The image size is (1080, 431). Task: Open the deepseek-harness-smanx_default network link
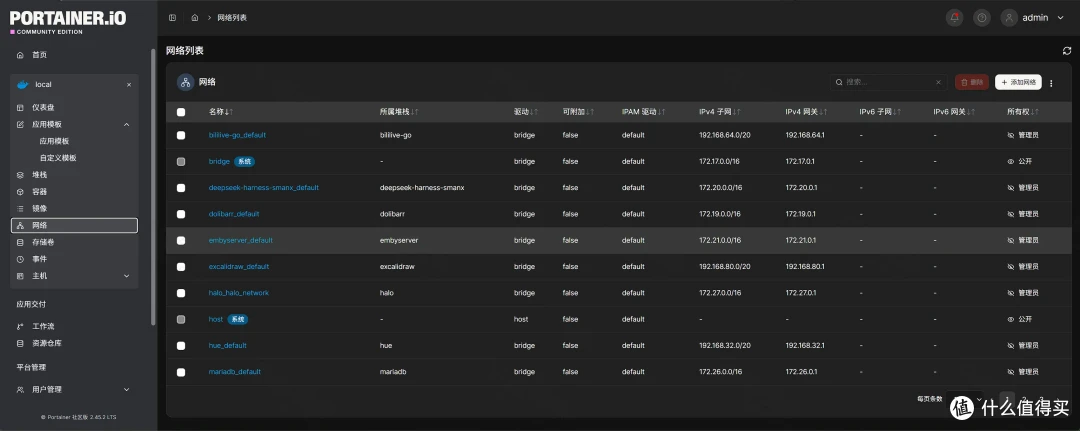[x=264, y=188]
